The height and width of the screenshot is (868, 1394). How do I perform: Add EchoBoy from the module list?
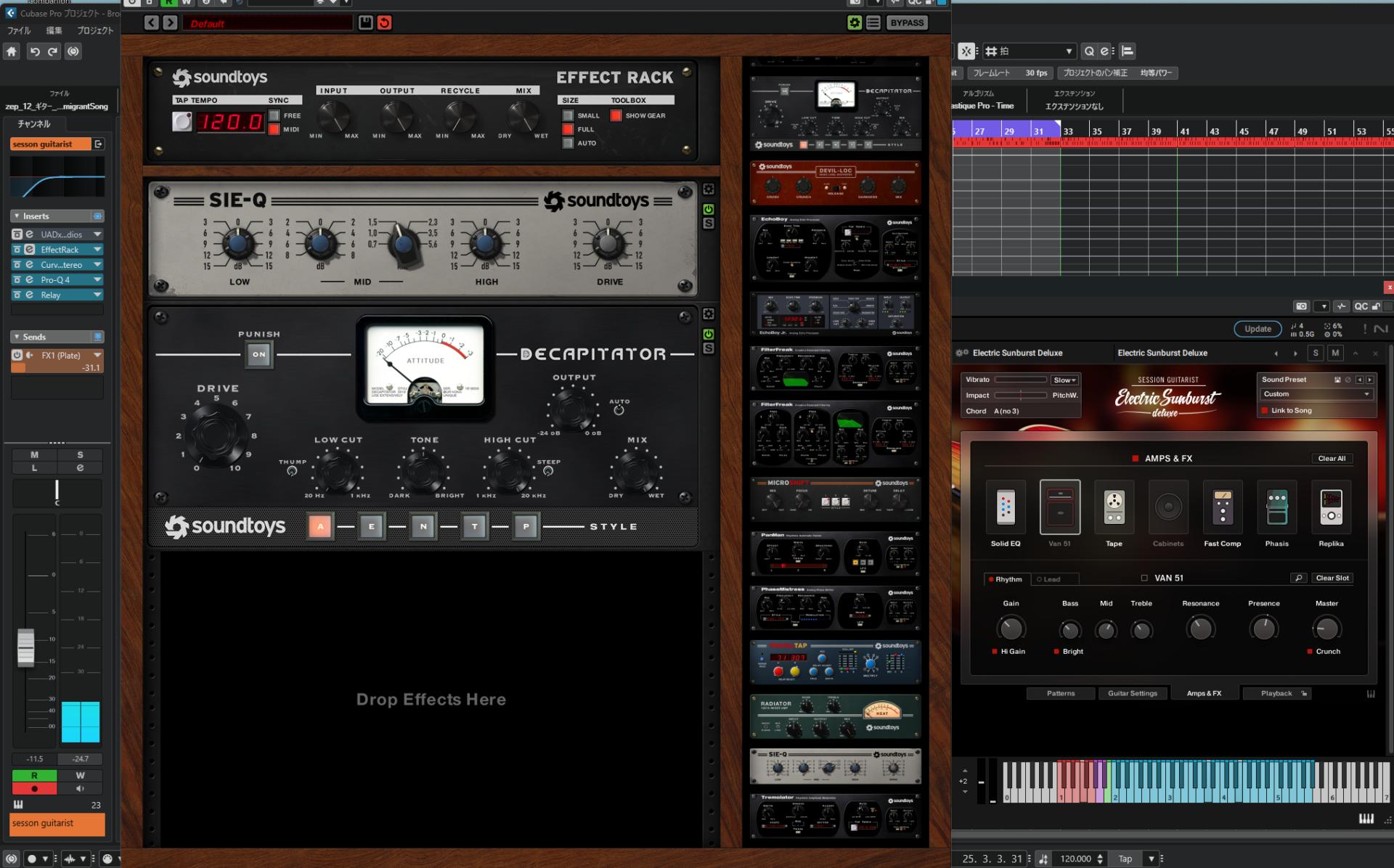tap(835, 247)
